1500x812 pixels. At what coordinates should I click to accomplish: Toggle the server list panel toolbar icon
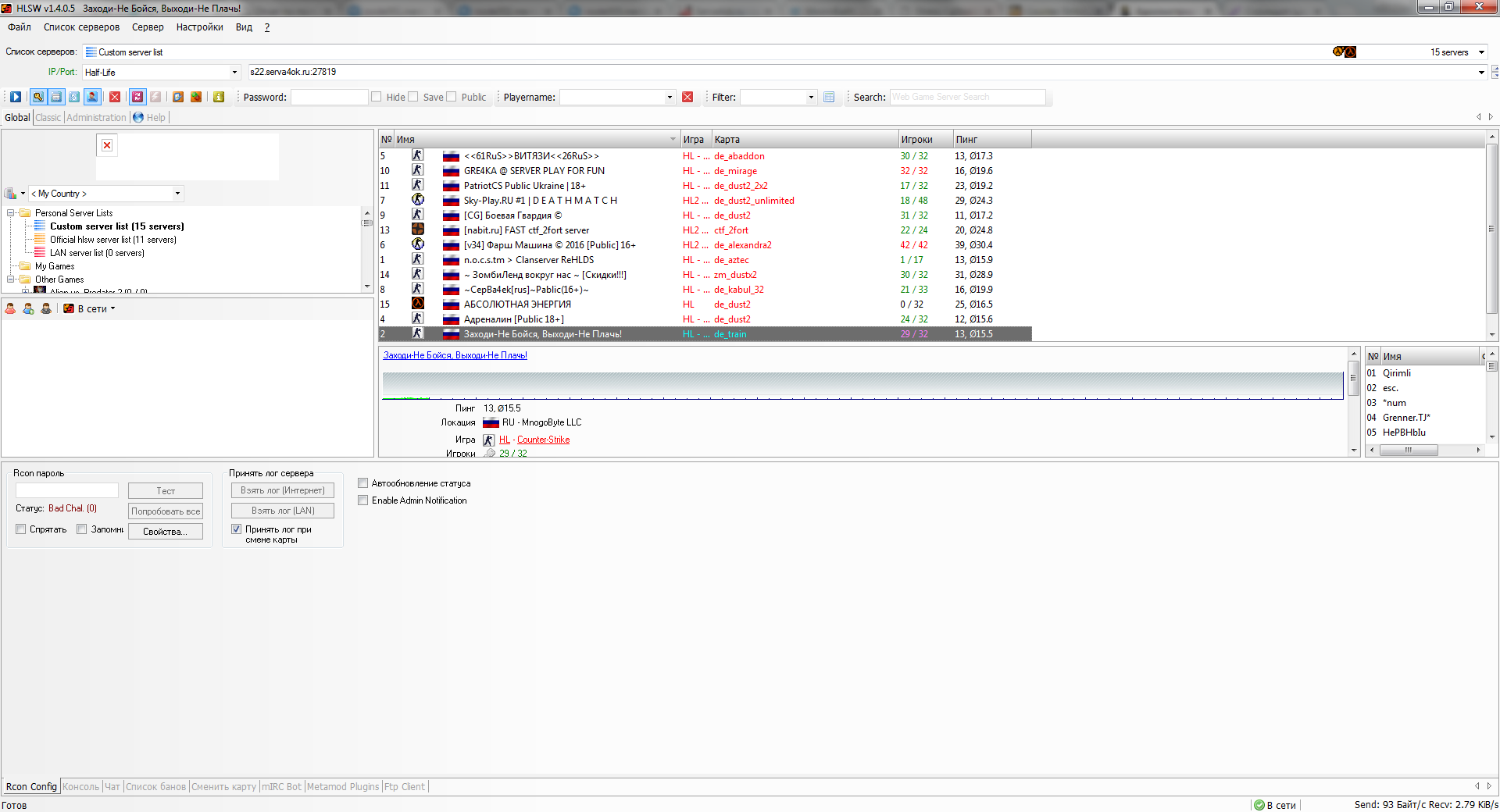[56, 97]
